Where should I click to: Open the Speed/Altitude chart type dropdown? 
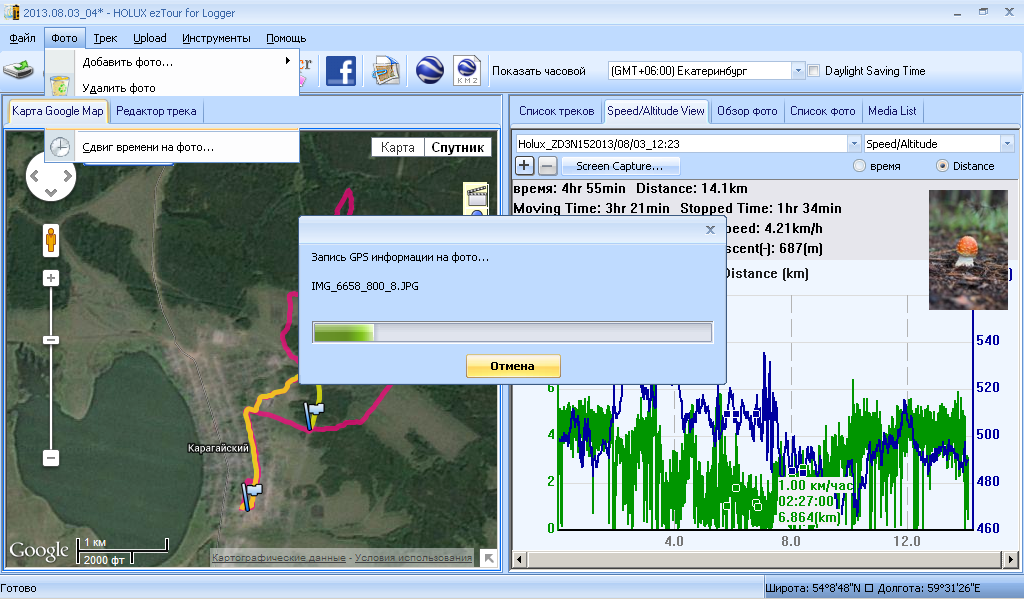click(x=1007, y=144)
